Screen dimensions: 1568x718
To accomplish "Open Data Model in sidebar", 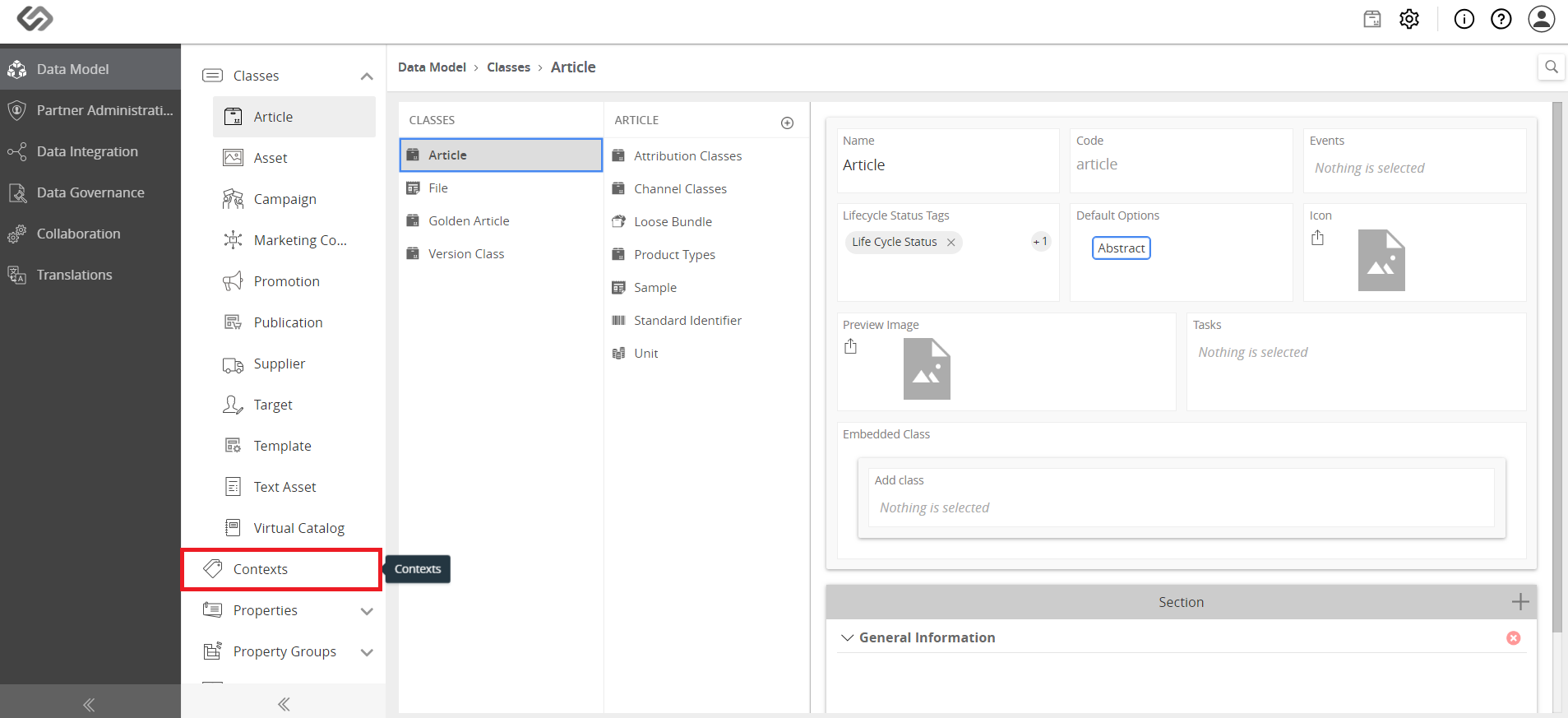I will point(90,69).
